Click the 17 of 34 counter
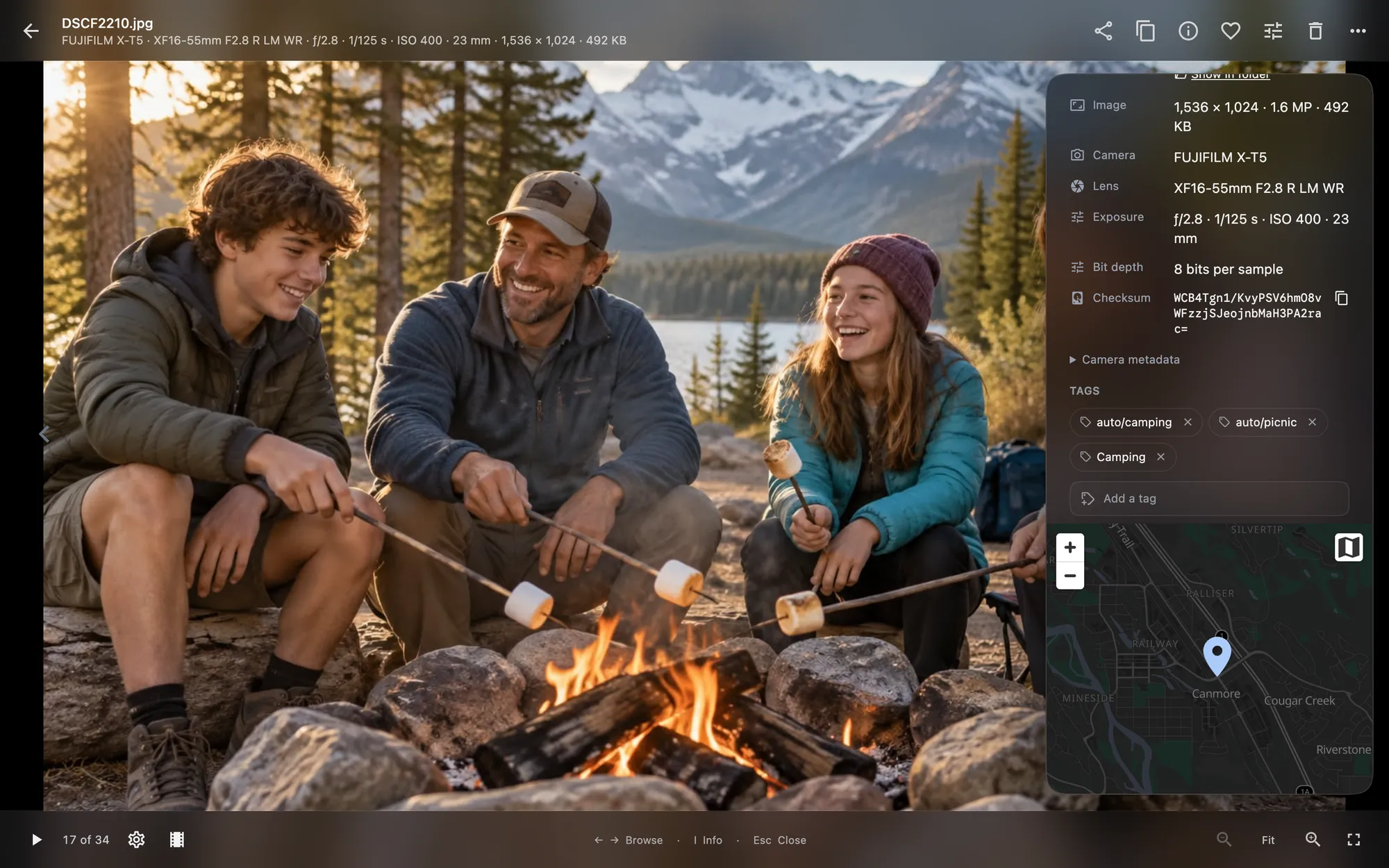Viewport: 1389px width, 868px height. 86,840
